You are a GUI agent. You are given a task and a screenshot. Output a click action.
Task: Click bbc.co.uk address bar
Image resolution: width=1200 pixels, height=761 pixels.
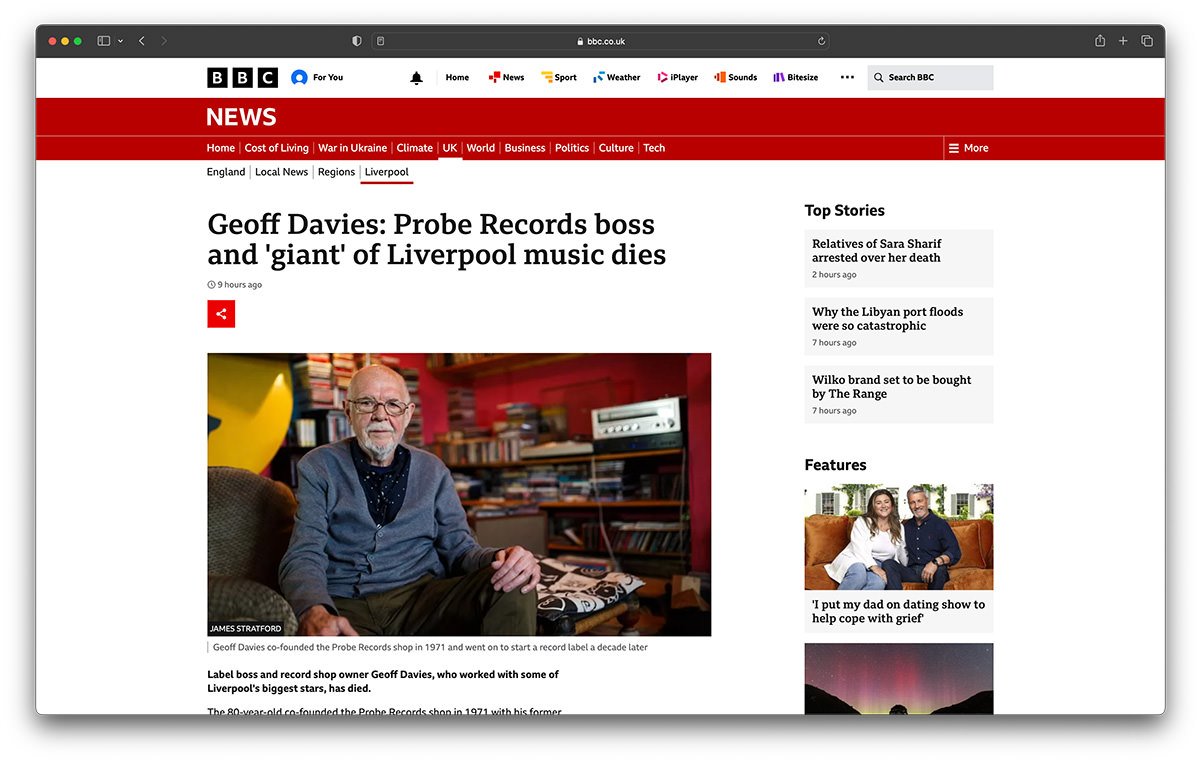point(600,41)
